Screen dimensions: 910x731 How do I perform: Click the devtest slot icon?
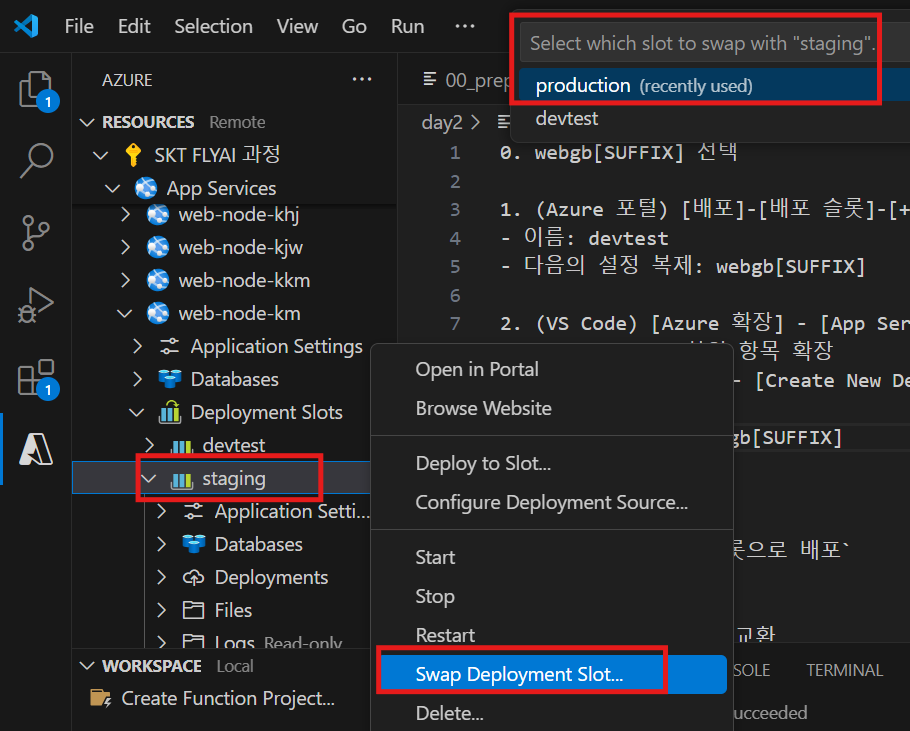(x=182, y=446)
